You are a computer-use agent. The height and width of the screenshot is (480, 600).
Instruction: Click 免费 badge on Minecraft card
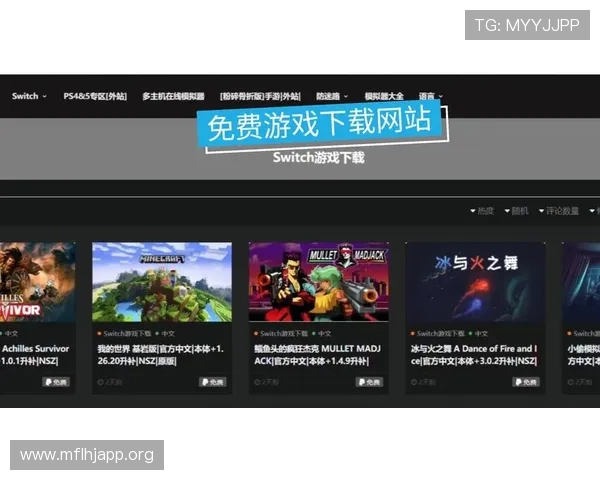[213, 382]
